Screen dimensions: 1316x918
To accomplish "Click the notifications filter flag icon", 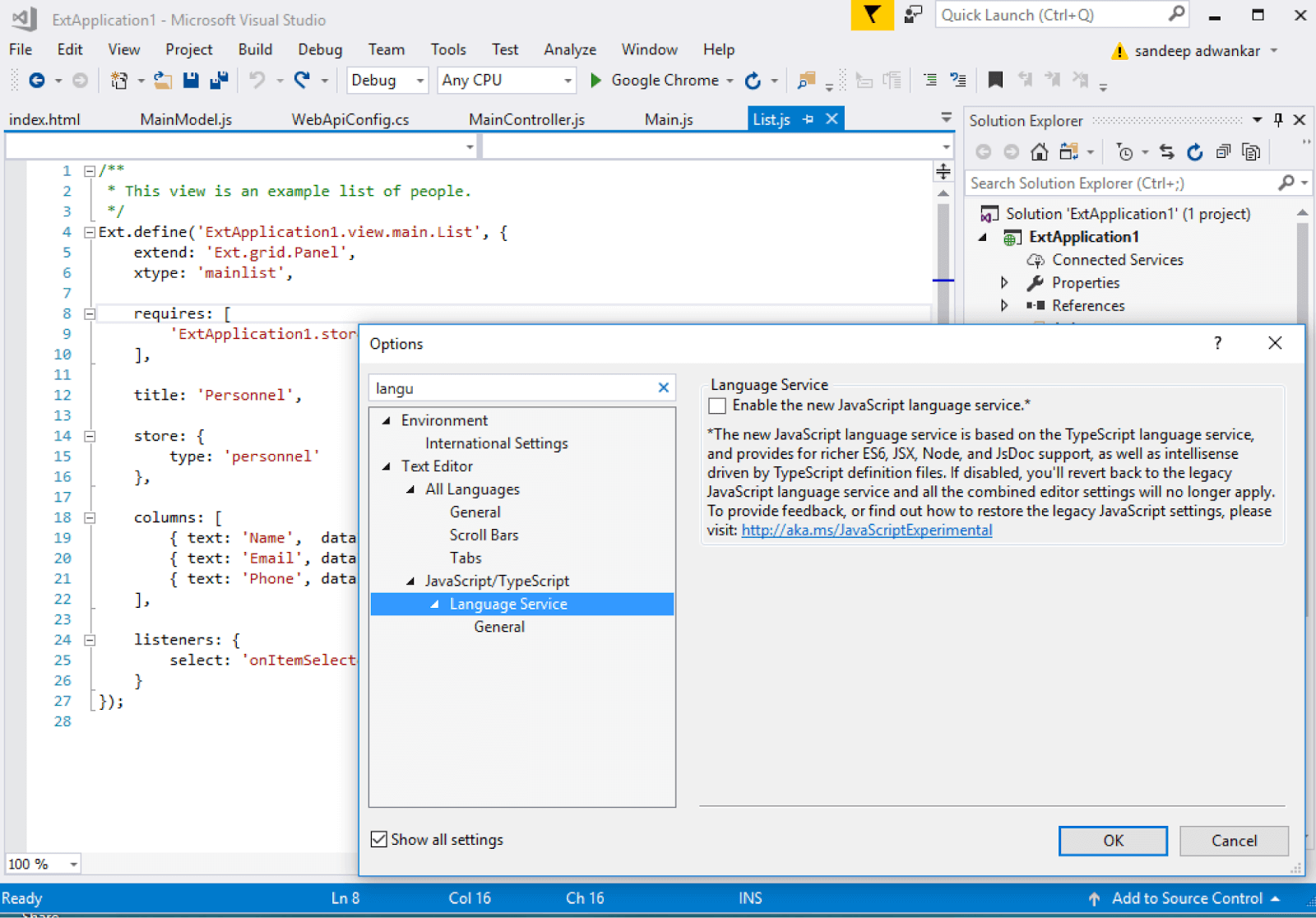I will tap(872, 15).
